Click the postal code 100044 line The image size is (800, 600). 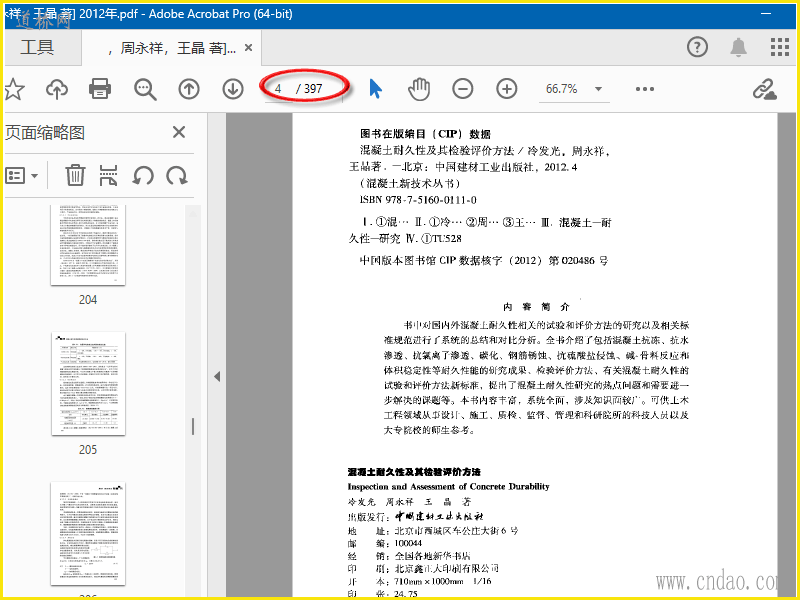pyautogui.click(x=385, y=543)
